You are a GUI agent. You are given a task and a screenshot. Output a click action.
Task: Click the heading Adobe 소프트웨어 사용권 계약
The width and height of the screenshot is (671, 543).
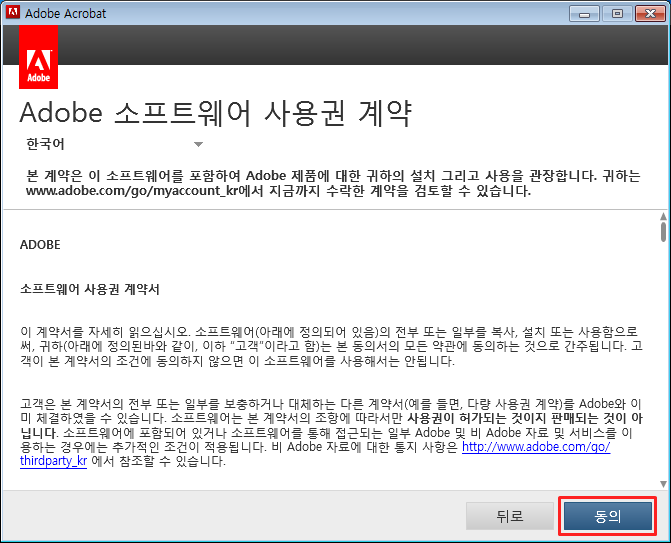click(x=216, y=113)
